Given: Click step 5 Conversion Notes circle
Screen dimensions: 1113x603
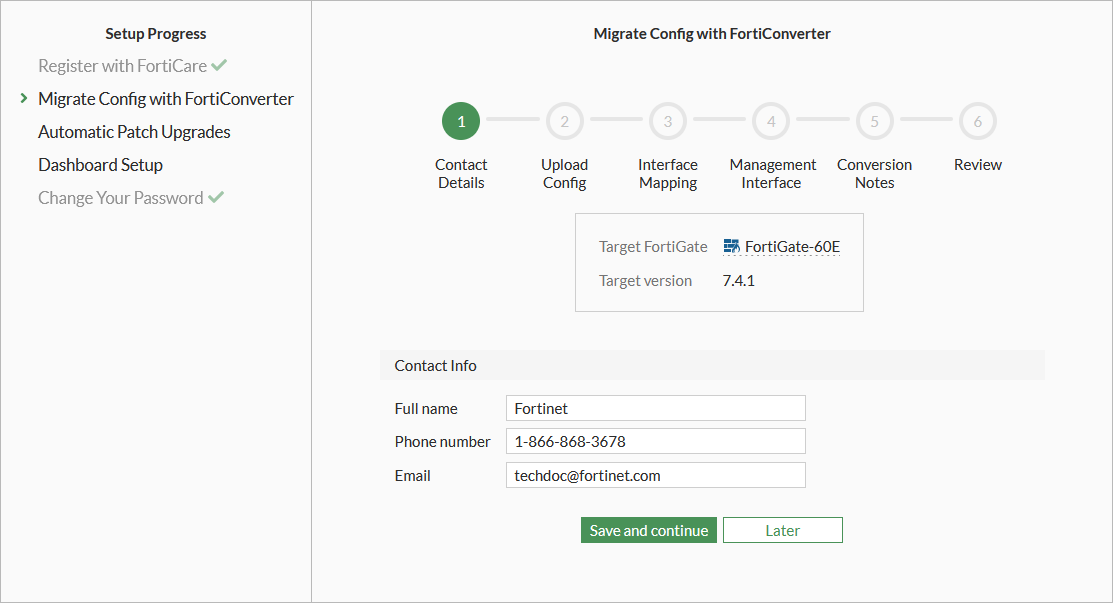Looking at the screenshot, I should [x=874, y=122].
